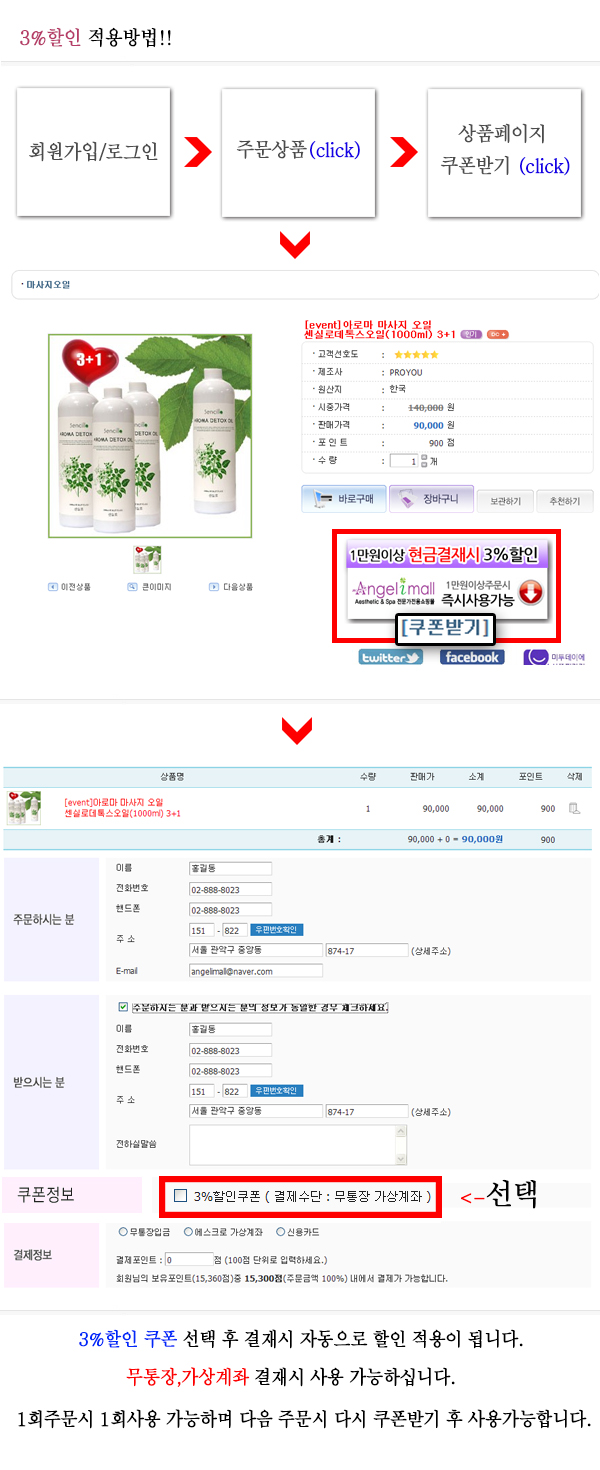This screenshot has width=600, height=1470.
Task: Increase quantity with the 수량 up arrow
Action: point(424,457)
